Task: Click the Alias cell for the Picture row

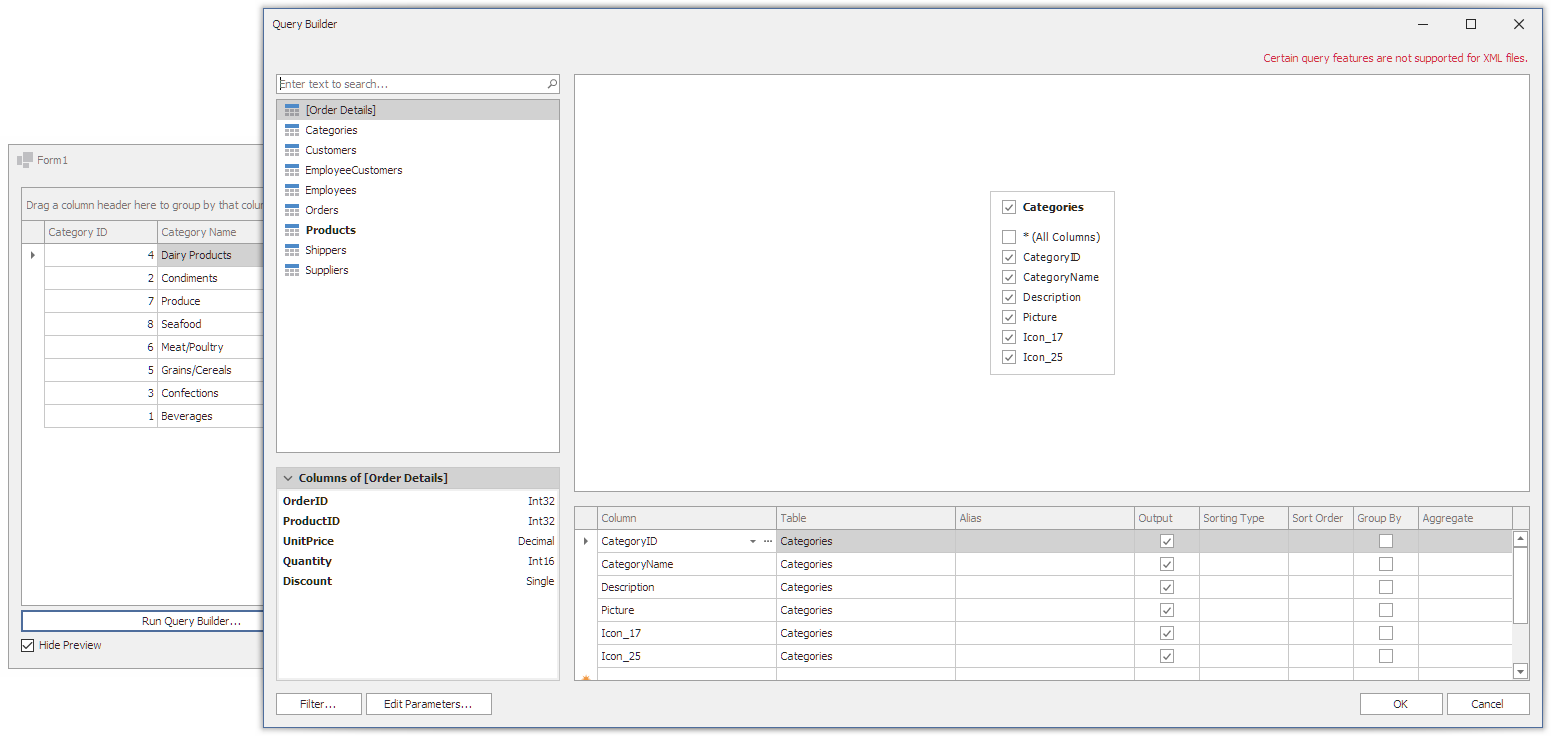Action: click(x=1045, y=610)
